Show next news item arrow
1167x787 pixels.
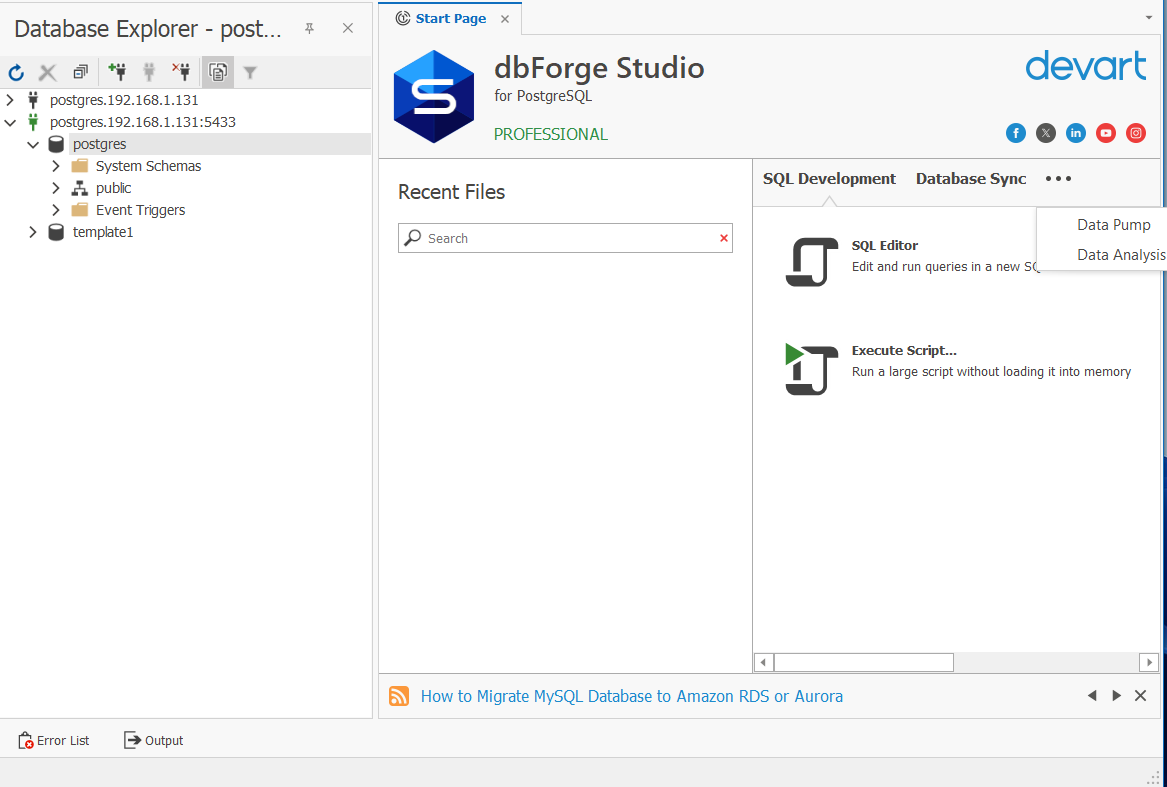click(x=1116, y=695)
